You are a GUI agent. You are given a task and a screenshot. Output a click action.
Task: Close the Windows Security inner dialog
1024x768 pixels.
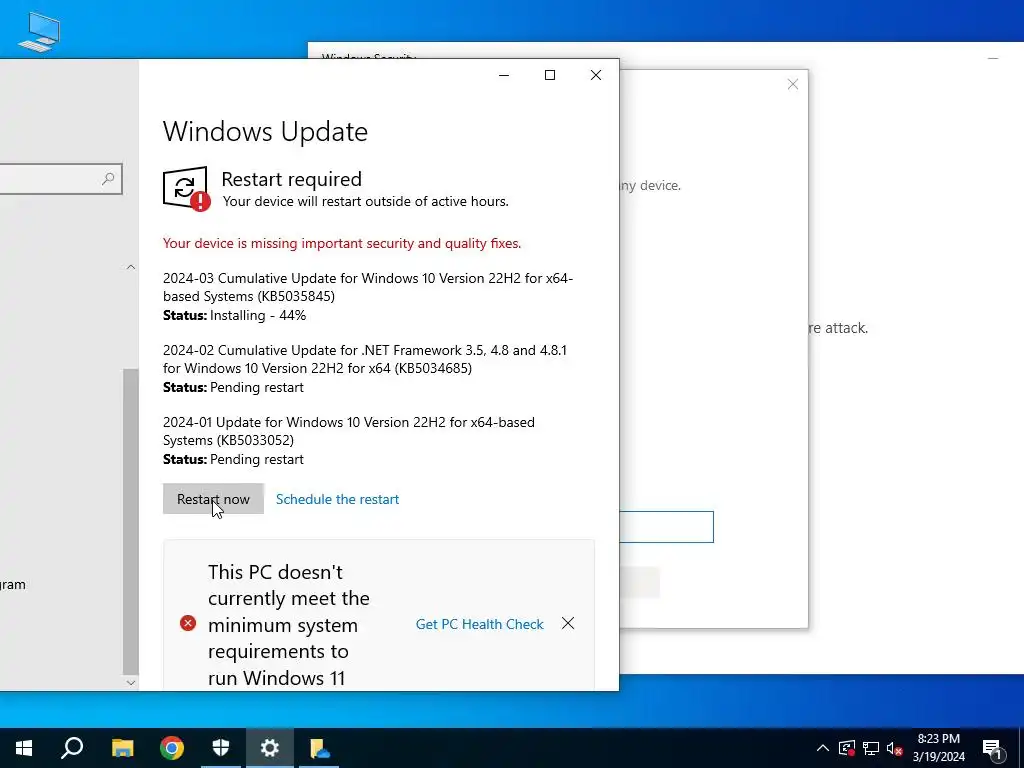point(793,84)
